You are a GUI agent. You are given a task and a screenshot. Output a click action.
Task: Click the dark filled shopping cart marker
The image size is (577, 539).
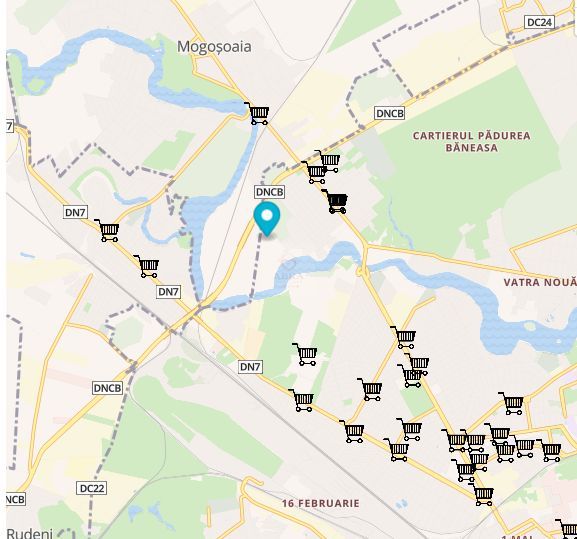(x=335, y=202)
